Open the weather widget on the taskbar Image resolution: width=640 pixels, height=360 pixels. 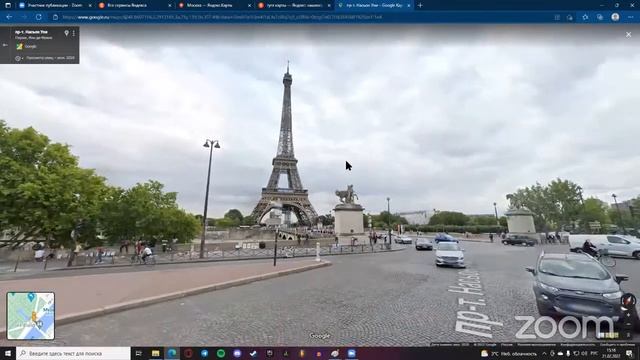[x=509, y=353]
